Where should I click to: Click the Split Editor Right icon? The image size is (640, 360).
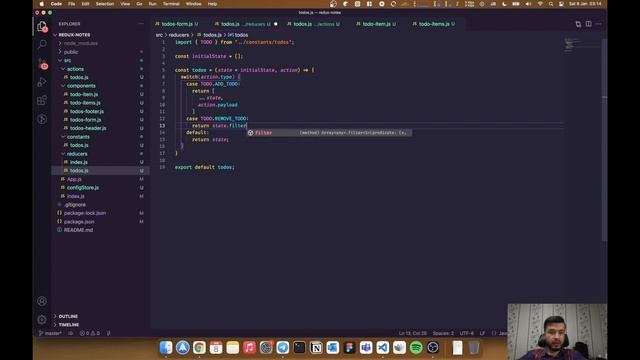tap(589, 24)
